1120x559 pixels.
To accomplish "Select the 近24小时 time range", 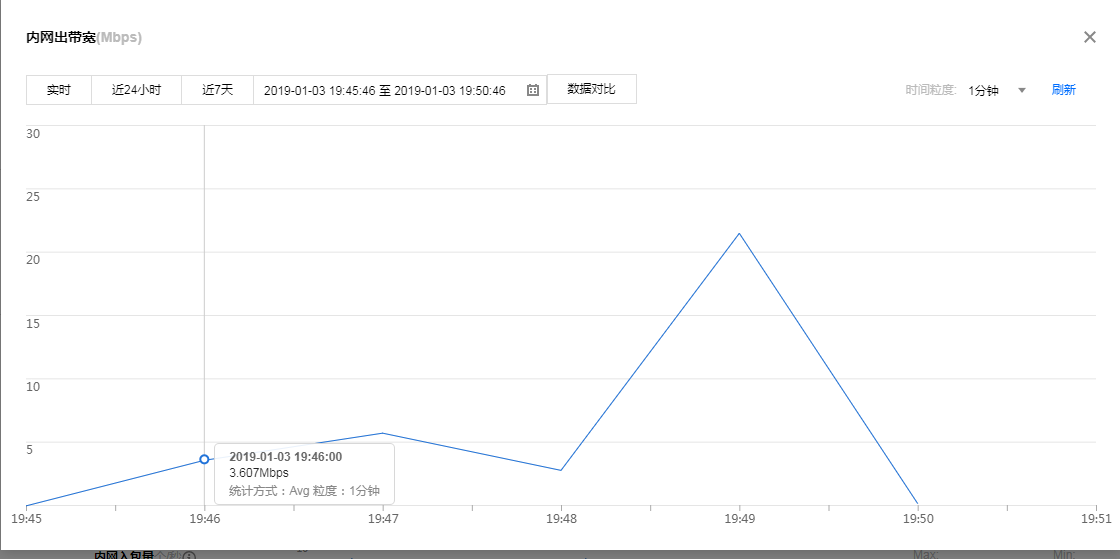I will (136, 90).
